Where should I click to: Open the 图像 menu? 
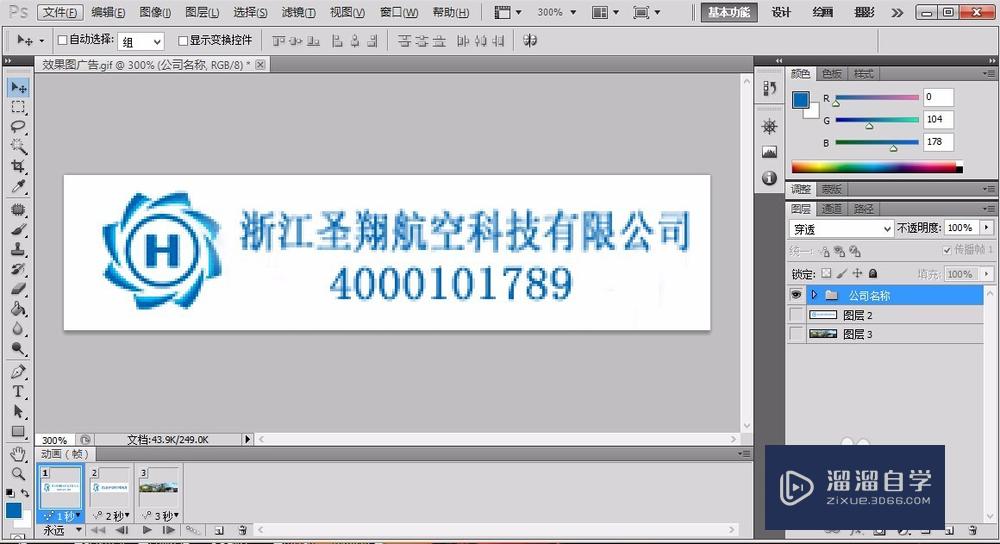coord(155,12)
